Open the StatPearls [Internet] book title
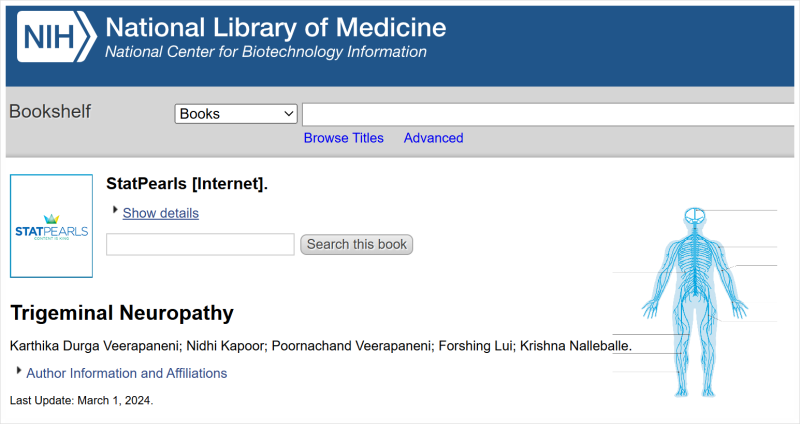The width and height of the screenshot is (800, 424). (x=187, y=183)
